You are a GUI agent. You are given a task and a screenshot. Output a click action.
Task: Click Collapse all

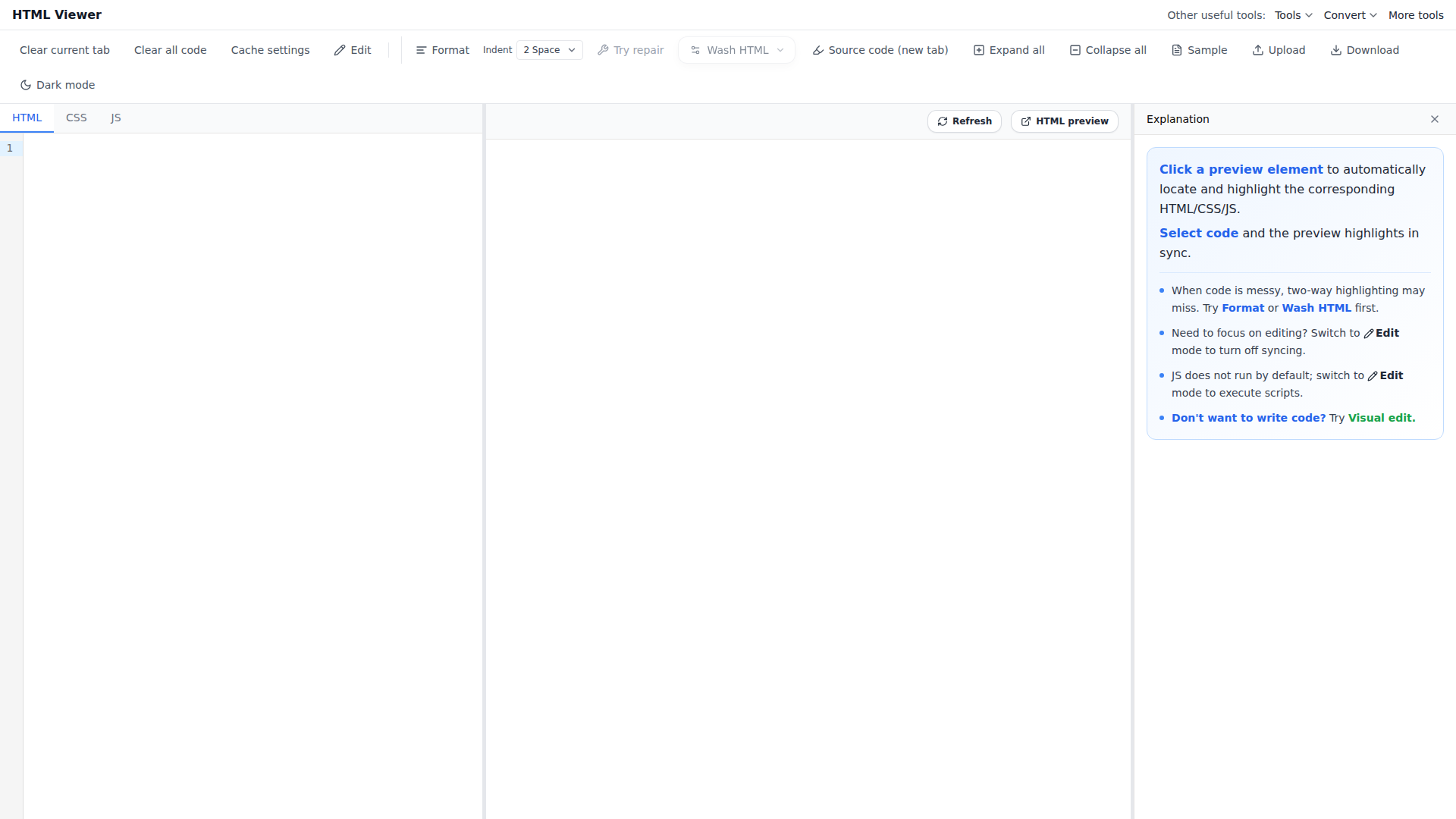tap(1108, 50)
